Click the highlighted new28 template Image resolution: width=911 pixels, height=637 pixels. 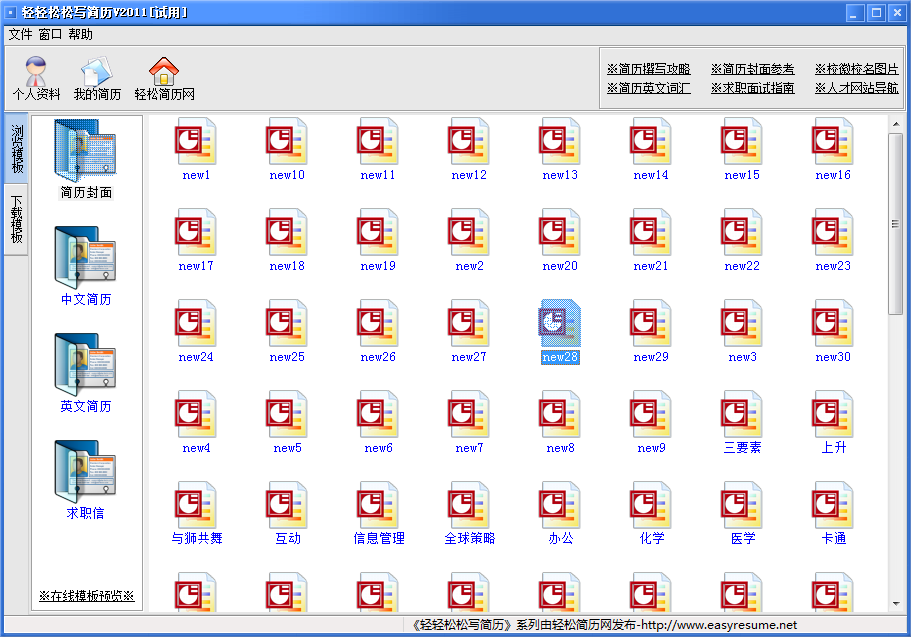coord(560,325)
